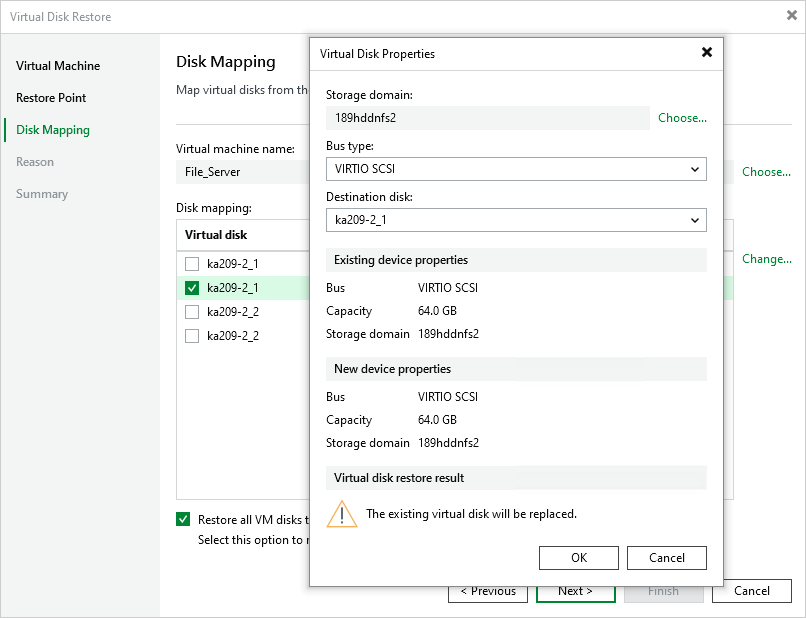This screenshot has height=618, width=806.
Task: Confirm disk properties with OK
Action: coord(578,558)
